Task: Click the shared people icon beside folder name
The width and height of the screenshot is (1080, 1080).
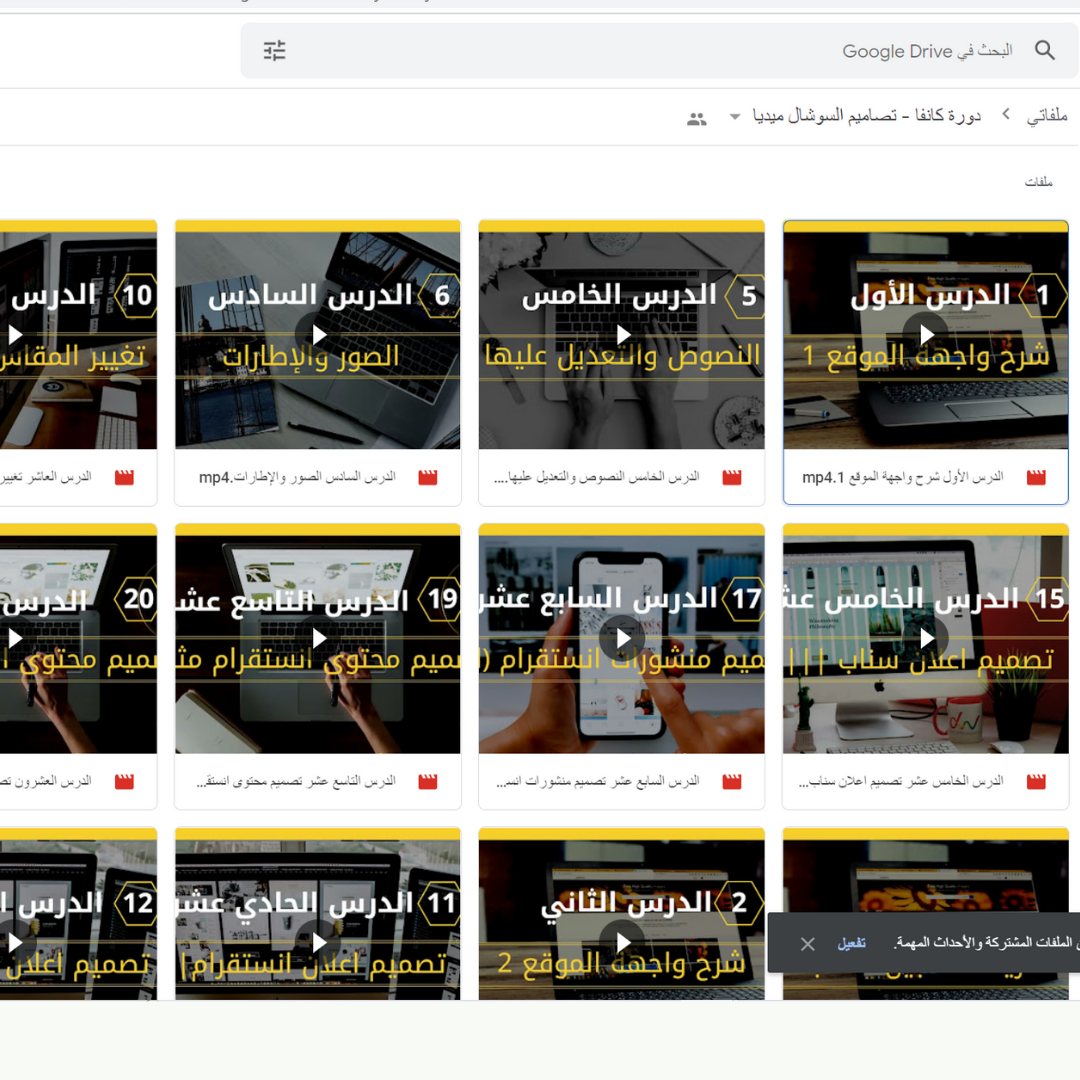Action: (x=697, y=119)
